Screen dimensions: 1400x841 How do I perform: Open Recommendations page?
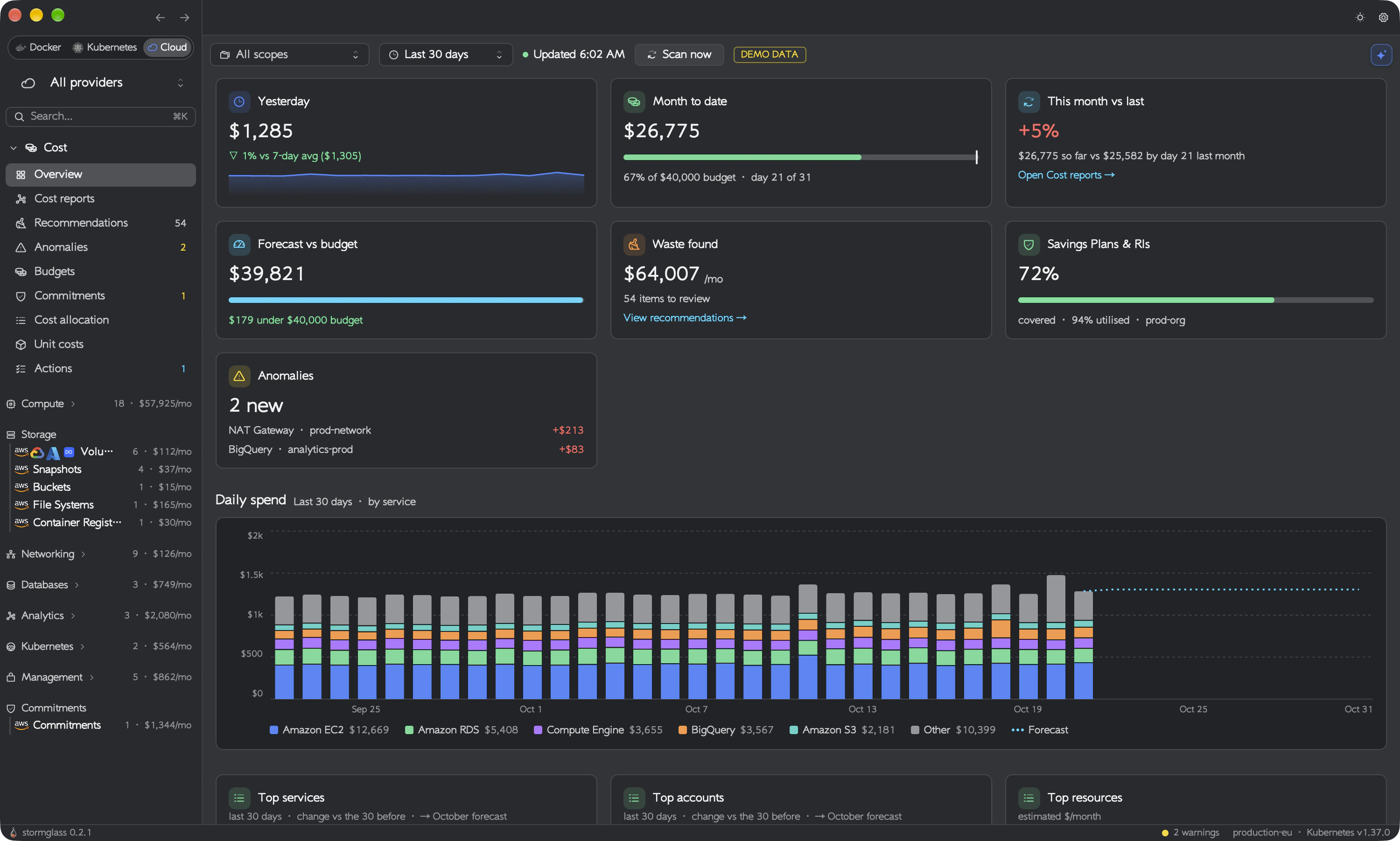click(101, 223)
